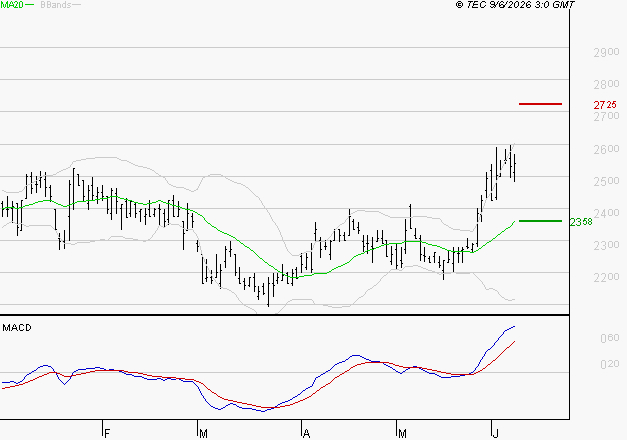The height and width of the screenshot is (440, 627).
Task: Click the M marker for March
Action: coord(203,433)
